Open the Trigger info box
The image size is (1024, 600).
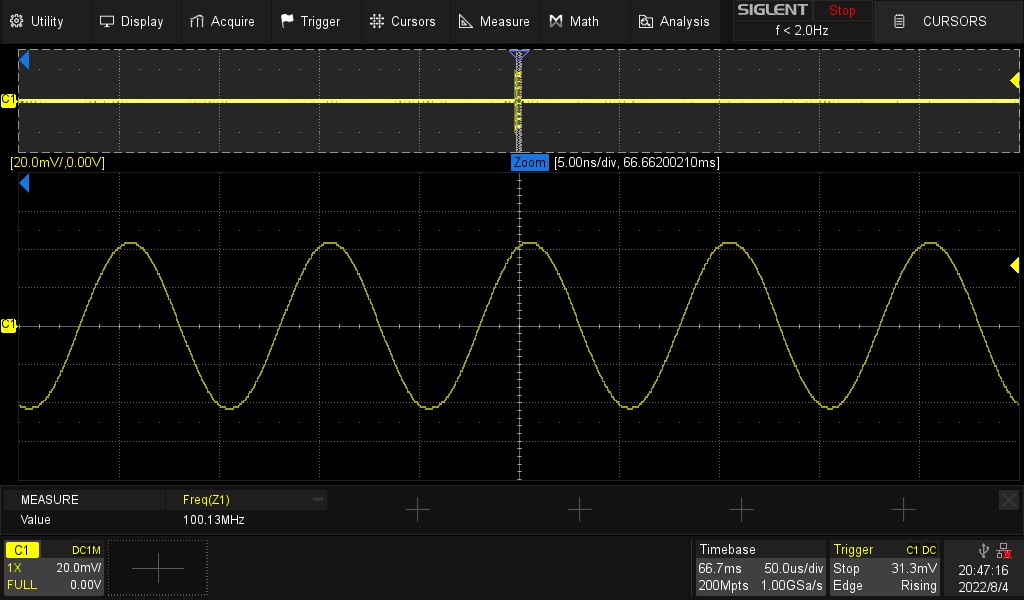click(x=885, y=568)
